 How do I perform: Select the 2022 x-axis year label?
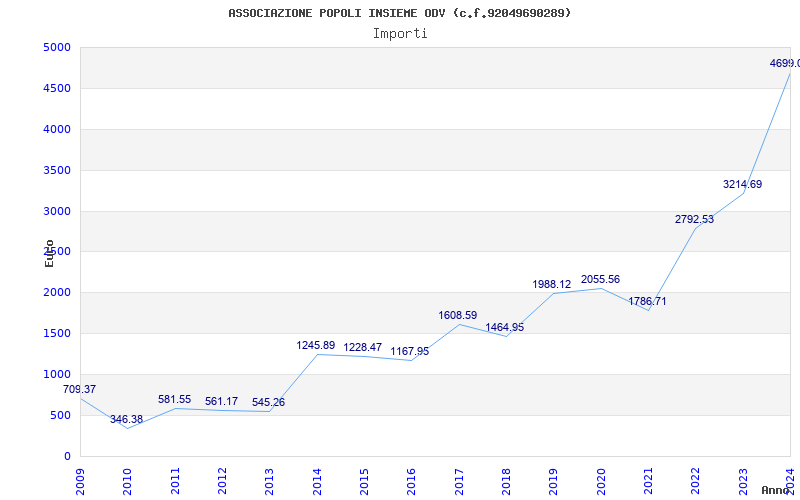point(695,482)
